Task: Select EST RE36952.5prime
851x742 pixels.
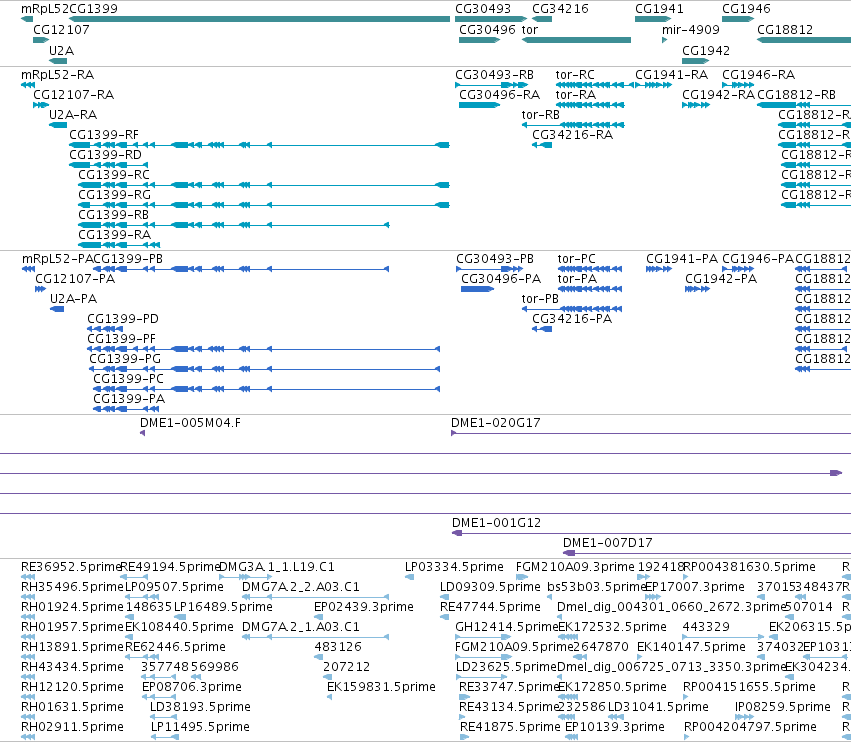Action: 71,567
